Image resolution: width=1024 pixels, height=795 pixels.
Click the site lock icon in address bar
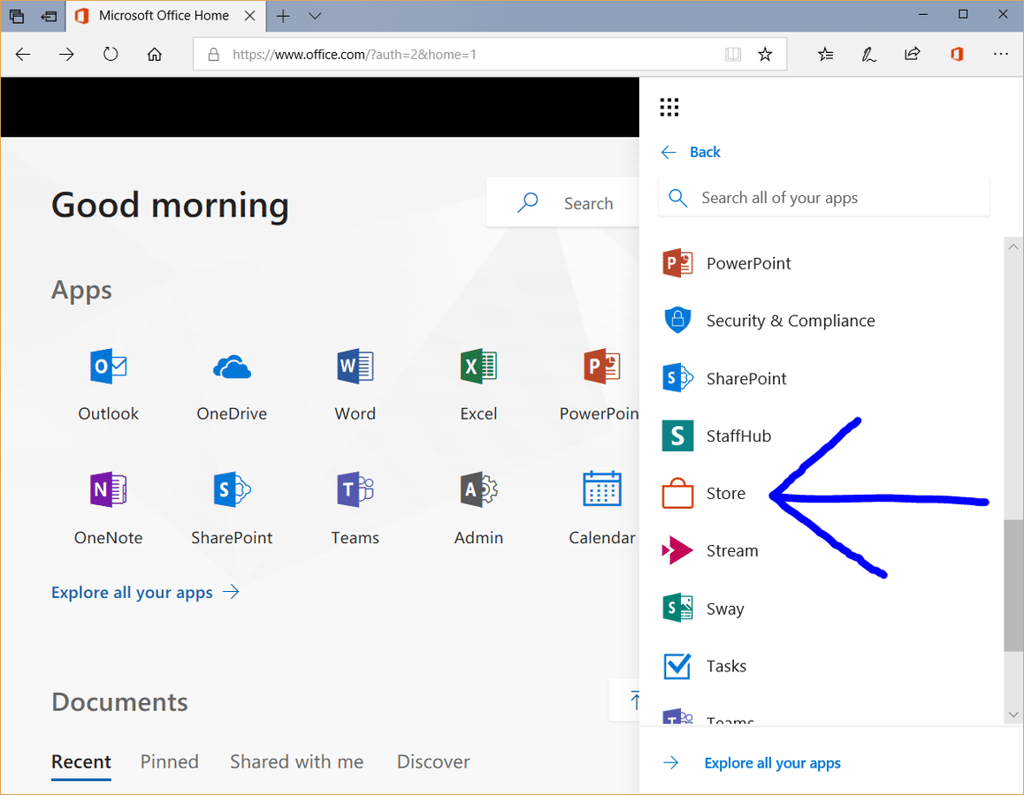pos(214,54)
